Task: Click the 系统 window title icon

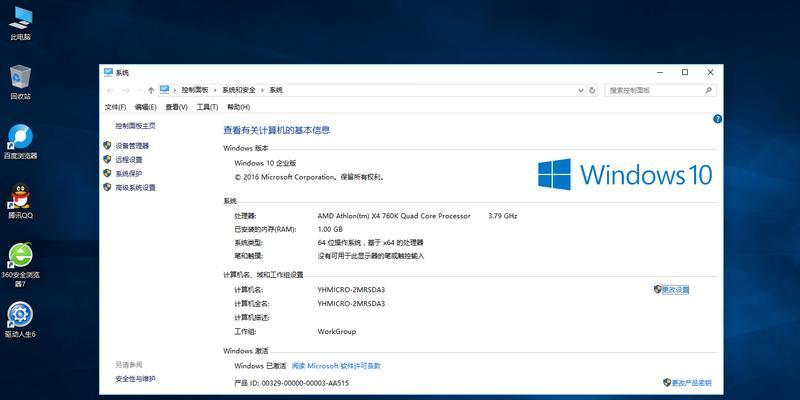Action: pos(108,72)
